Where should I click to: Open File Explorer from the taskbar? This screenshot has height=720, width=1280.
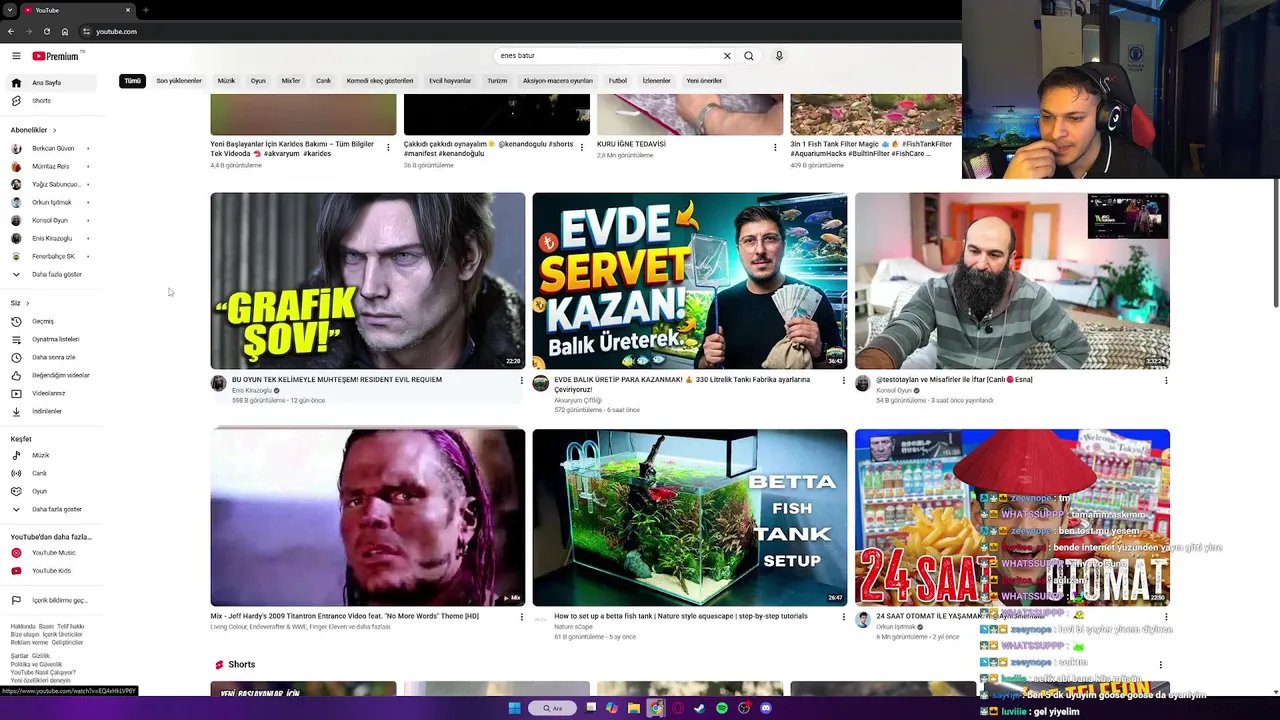point(634,708)
